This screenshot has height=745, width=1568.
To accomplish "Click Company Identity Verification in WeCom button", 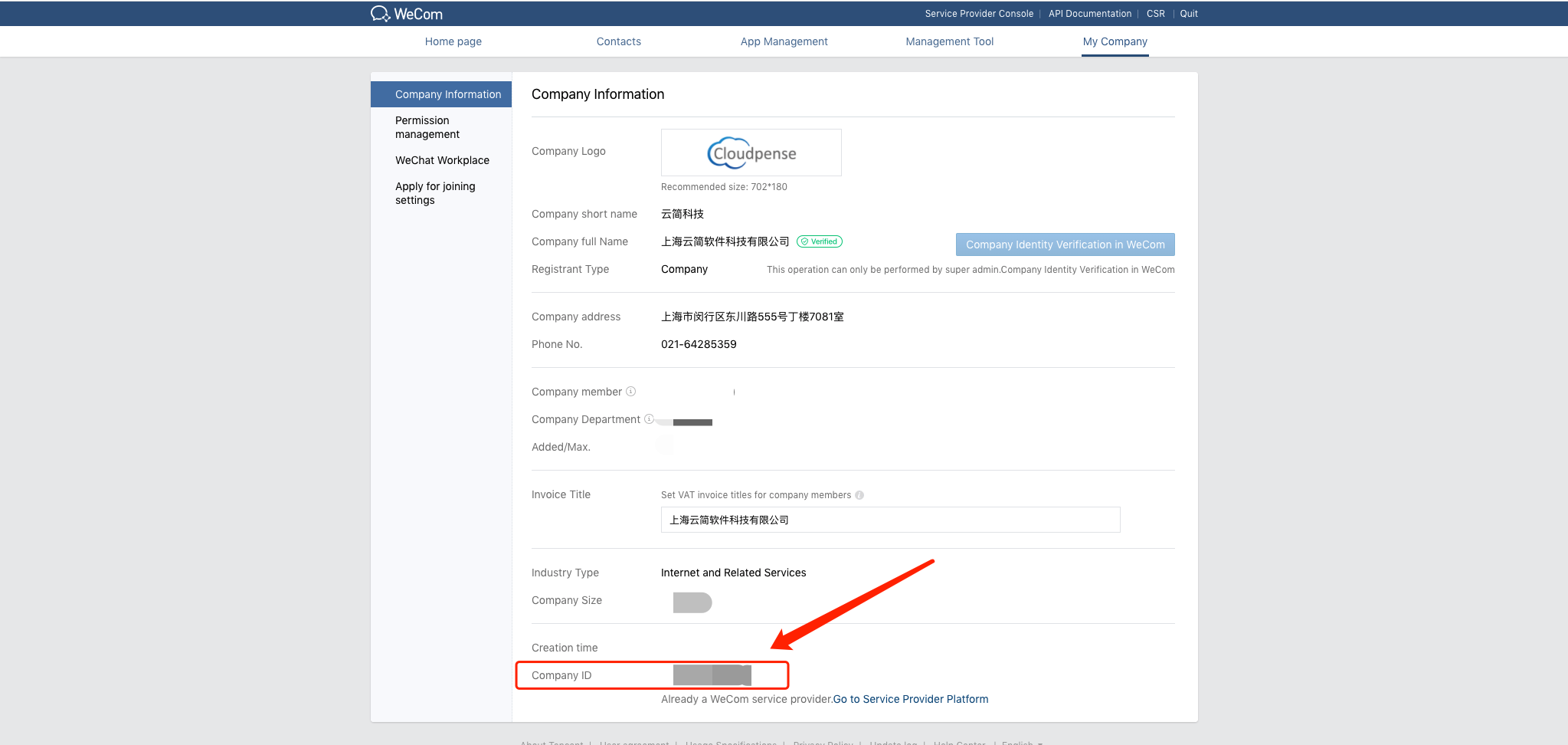I will tap(1066, 245).
